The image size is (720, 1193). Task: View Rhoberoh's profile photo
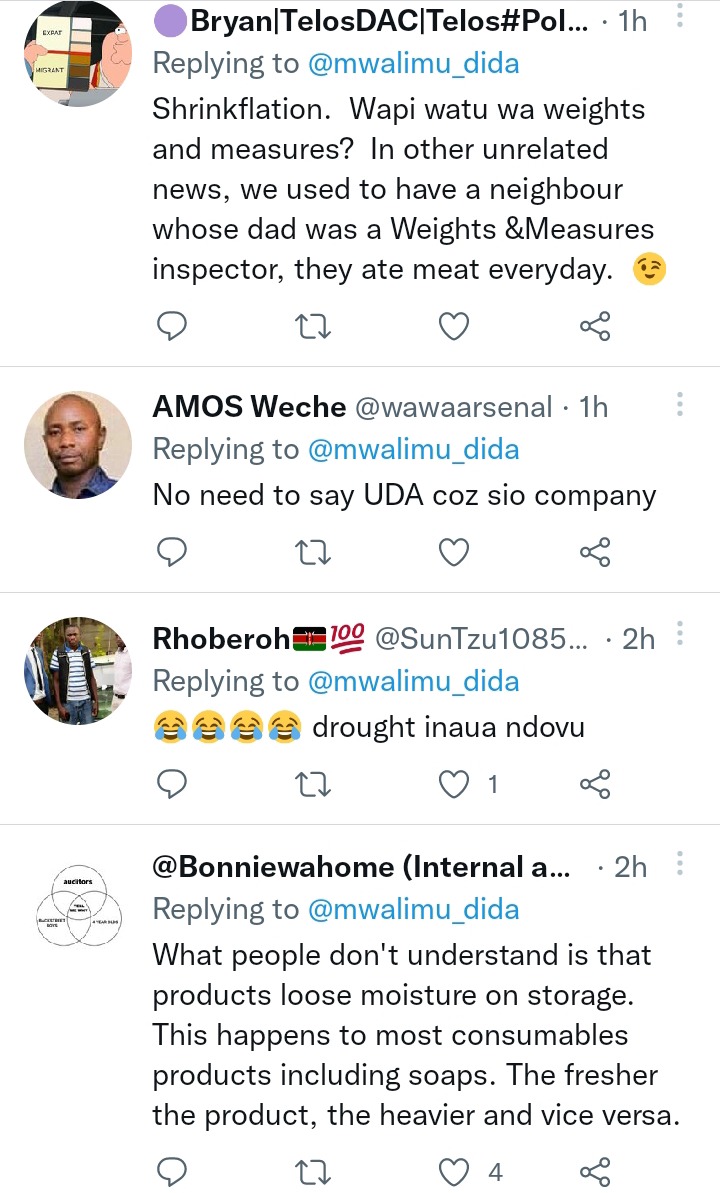[78, 670]
